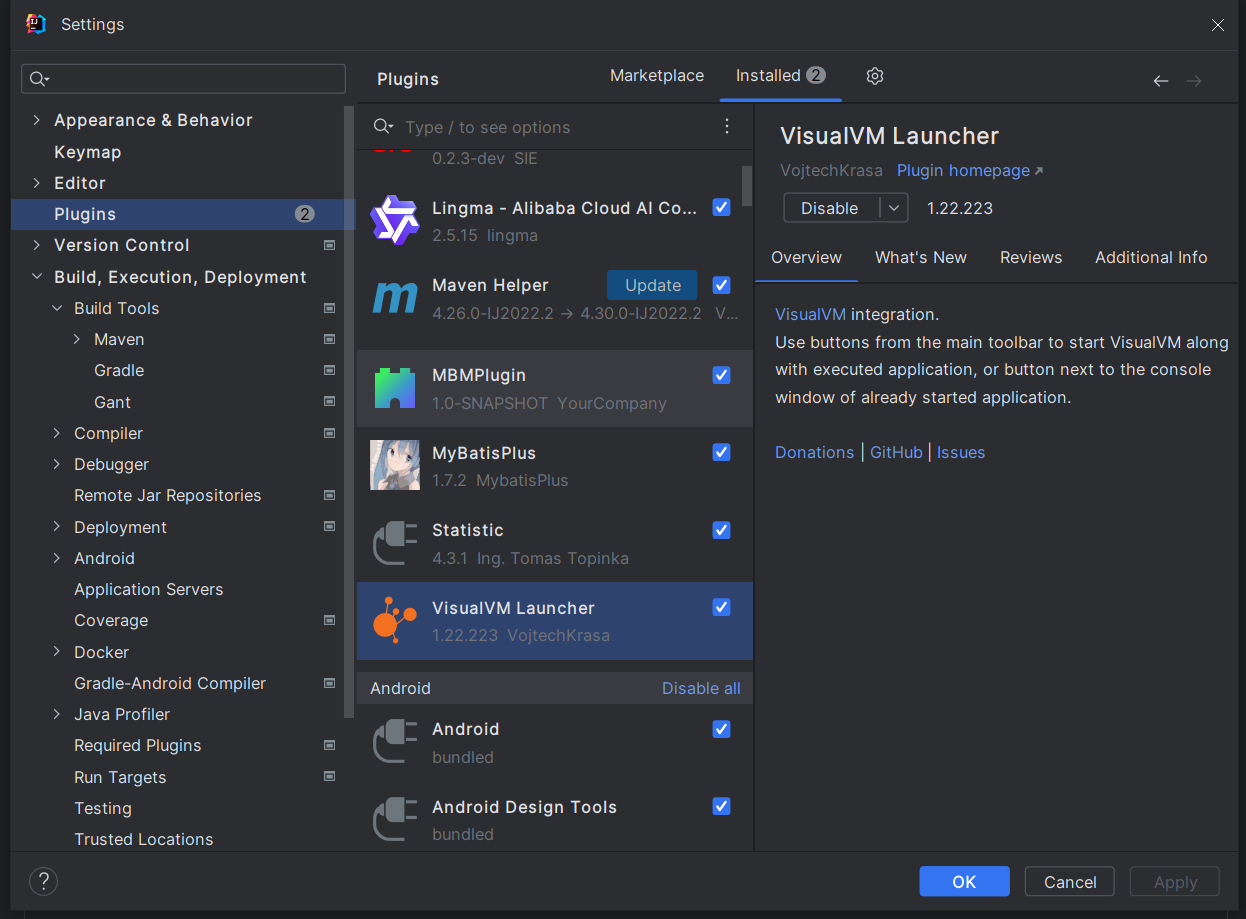Expand the Appearance & Behavior tree node

(x=37, y=120)
